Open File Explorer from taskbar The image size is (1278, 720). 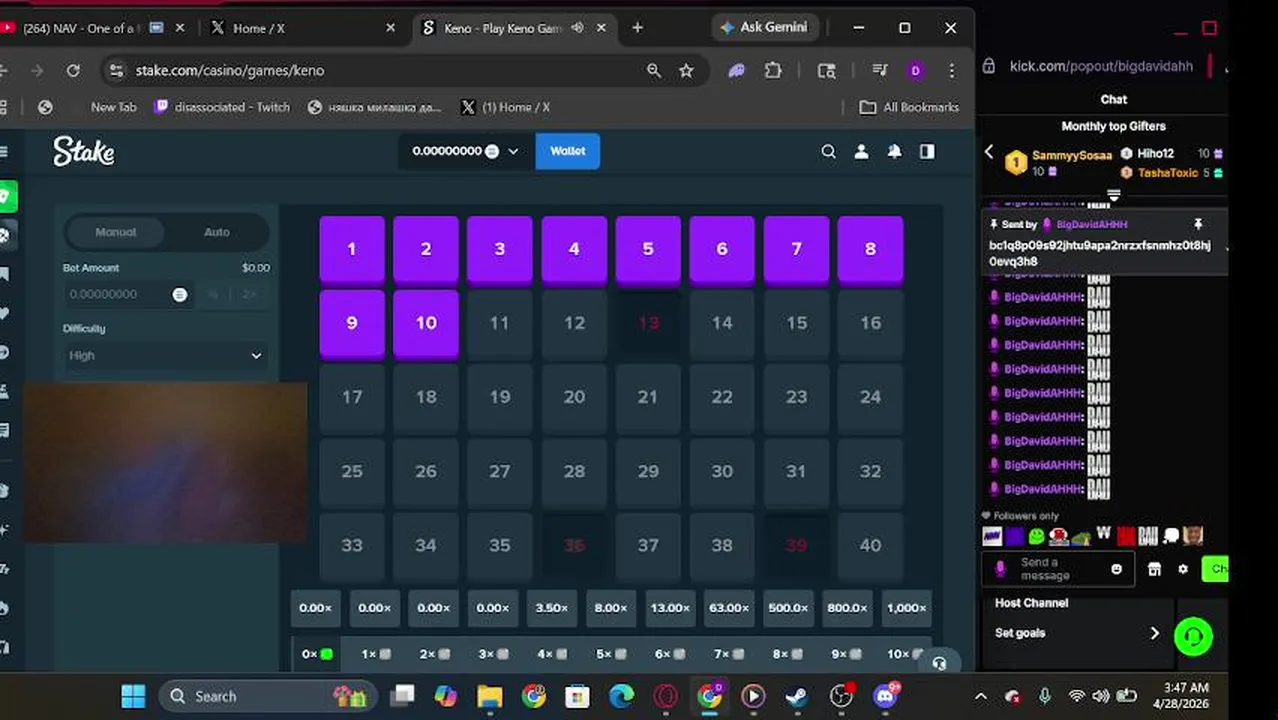(x=490, y=696)
